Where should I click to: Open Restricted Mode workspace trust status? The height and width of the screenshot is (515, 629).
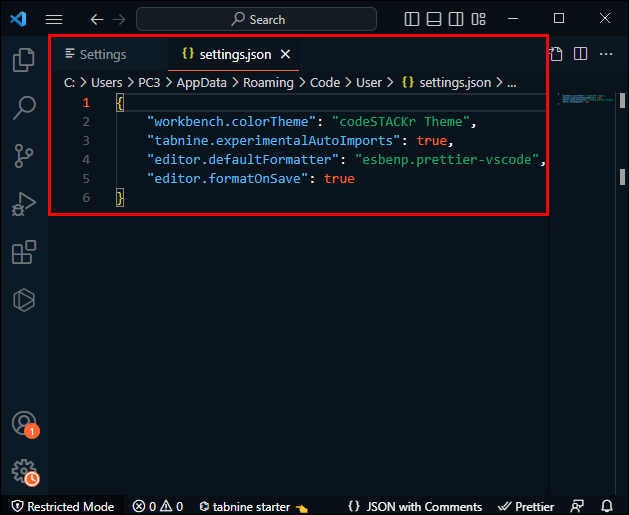pos(62,507)
